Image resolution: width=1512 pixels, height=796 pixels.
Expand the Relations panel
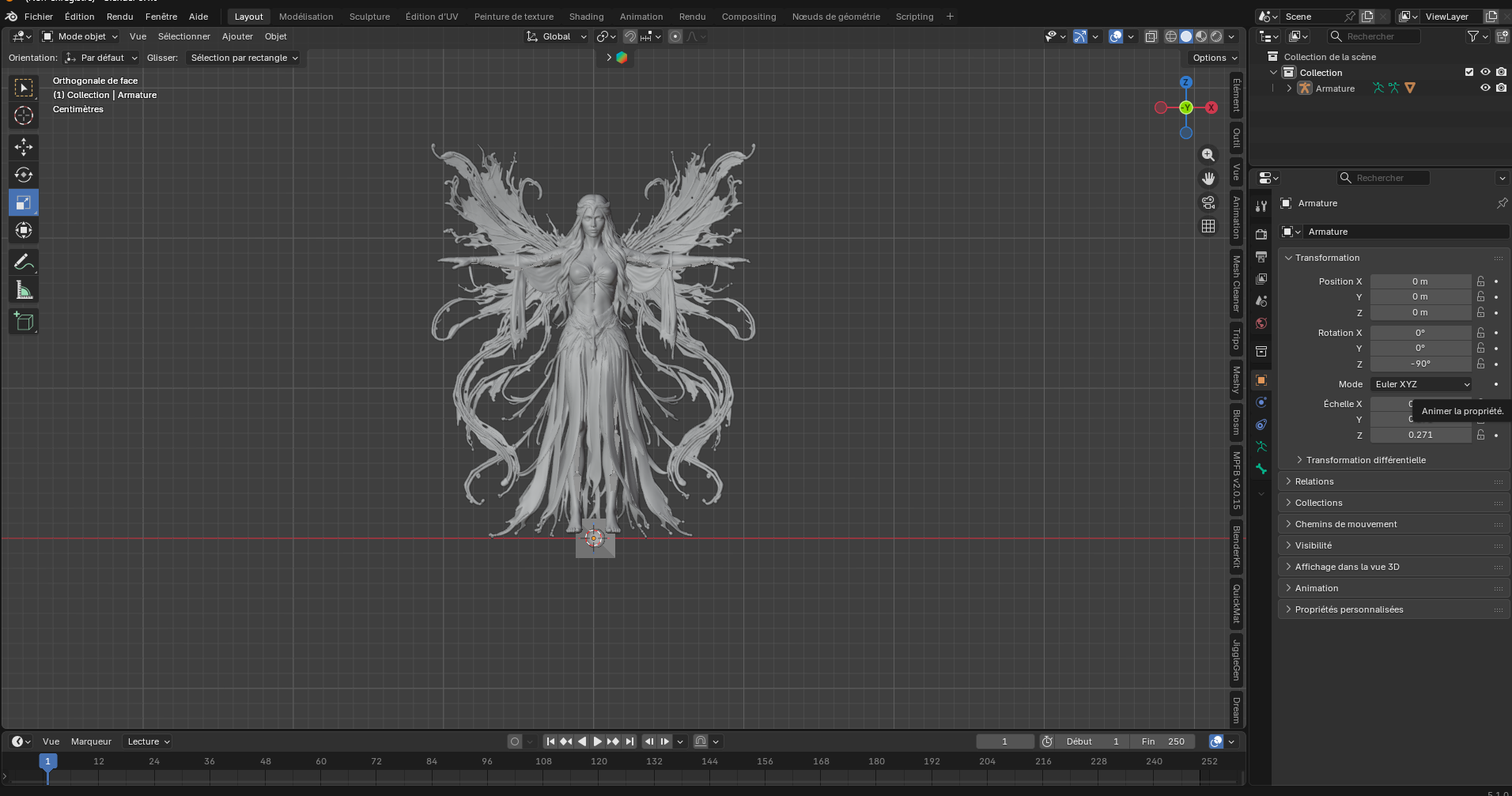[1314, 481]
